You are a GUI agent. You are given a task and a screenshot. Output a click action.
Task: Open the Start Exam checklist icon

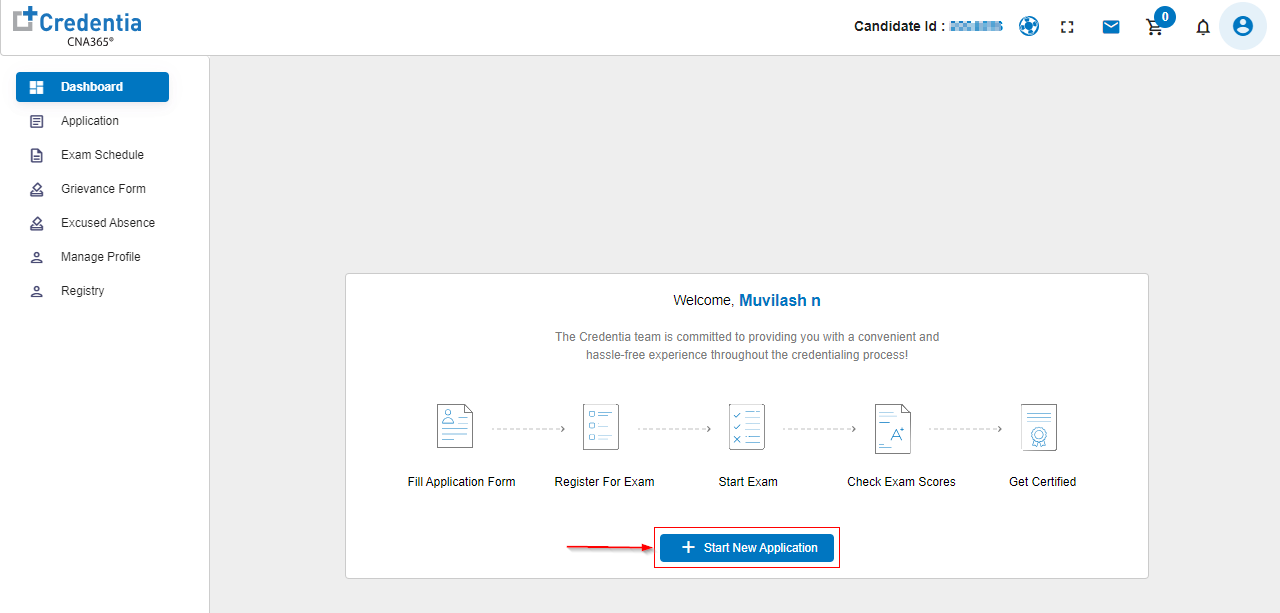[x=746, y=426]
